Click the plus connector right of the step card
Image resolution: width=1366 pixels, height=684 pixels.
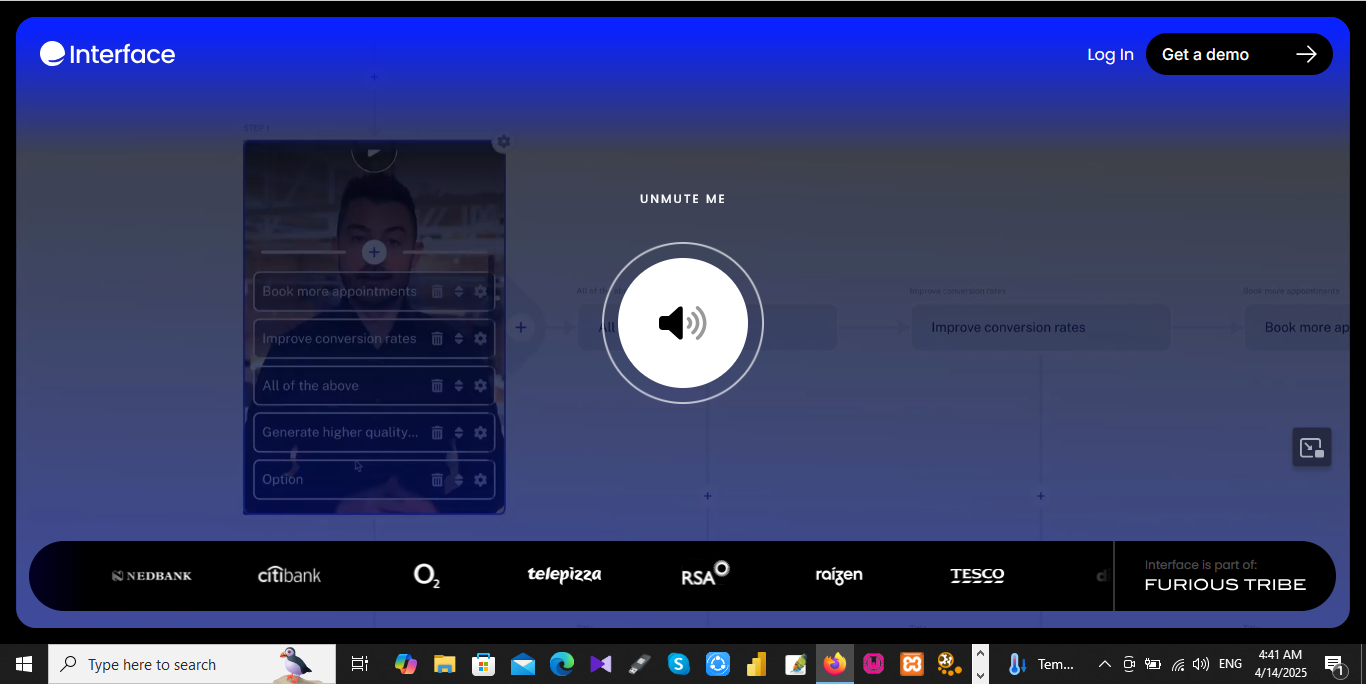pos(521,327)
